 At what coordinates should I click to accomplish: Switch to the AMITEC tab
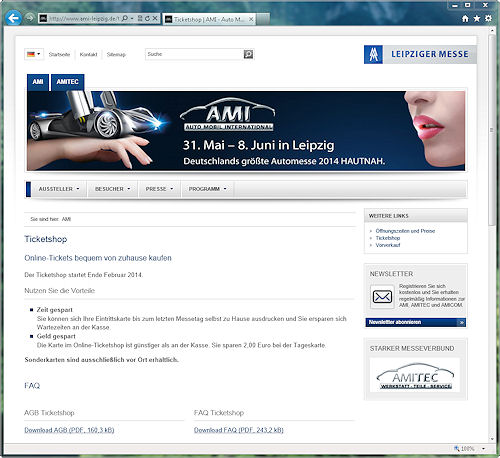click(x=67, y=82)
